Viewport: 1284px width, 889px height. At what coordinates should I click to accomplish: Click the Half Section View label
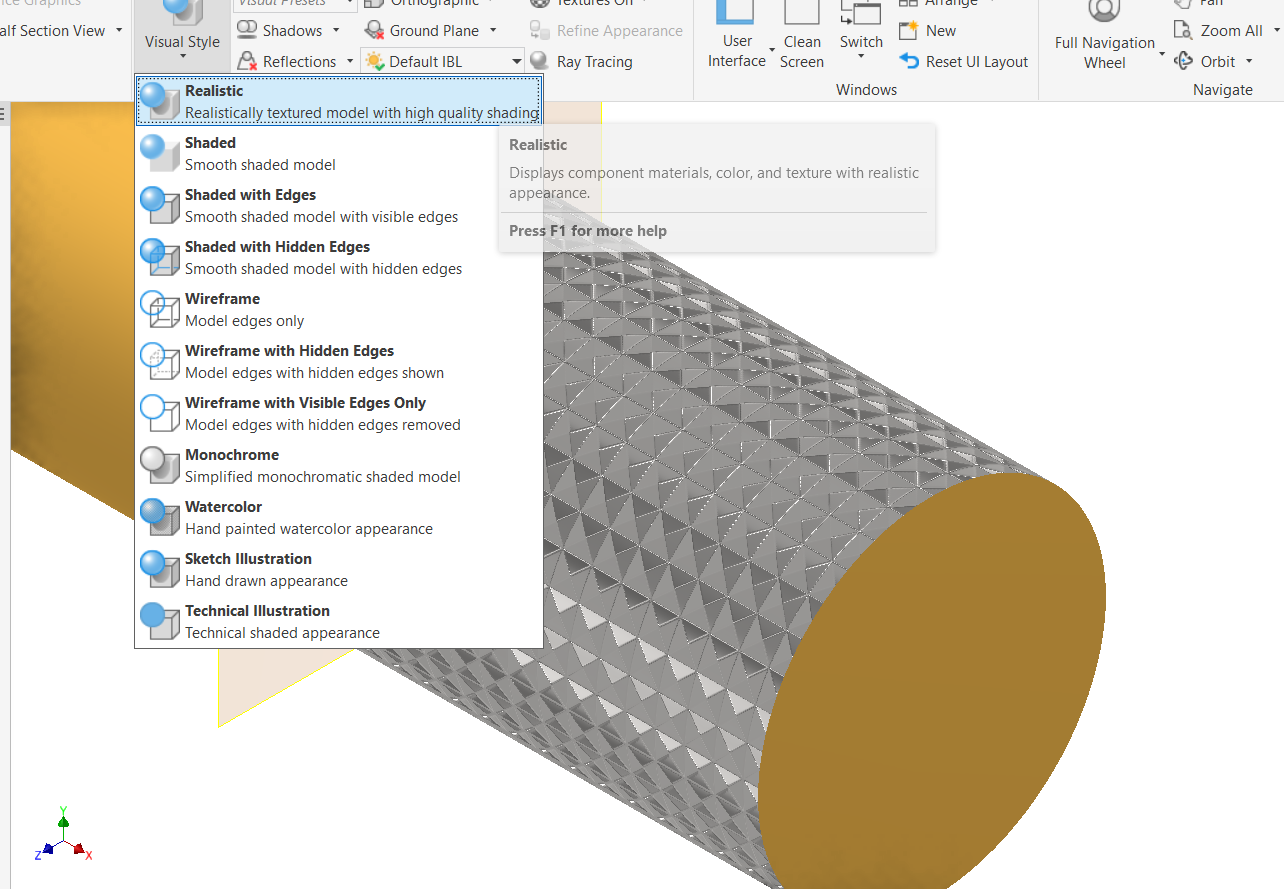[x=52, y=31]
